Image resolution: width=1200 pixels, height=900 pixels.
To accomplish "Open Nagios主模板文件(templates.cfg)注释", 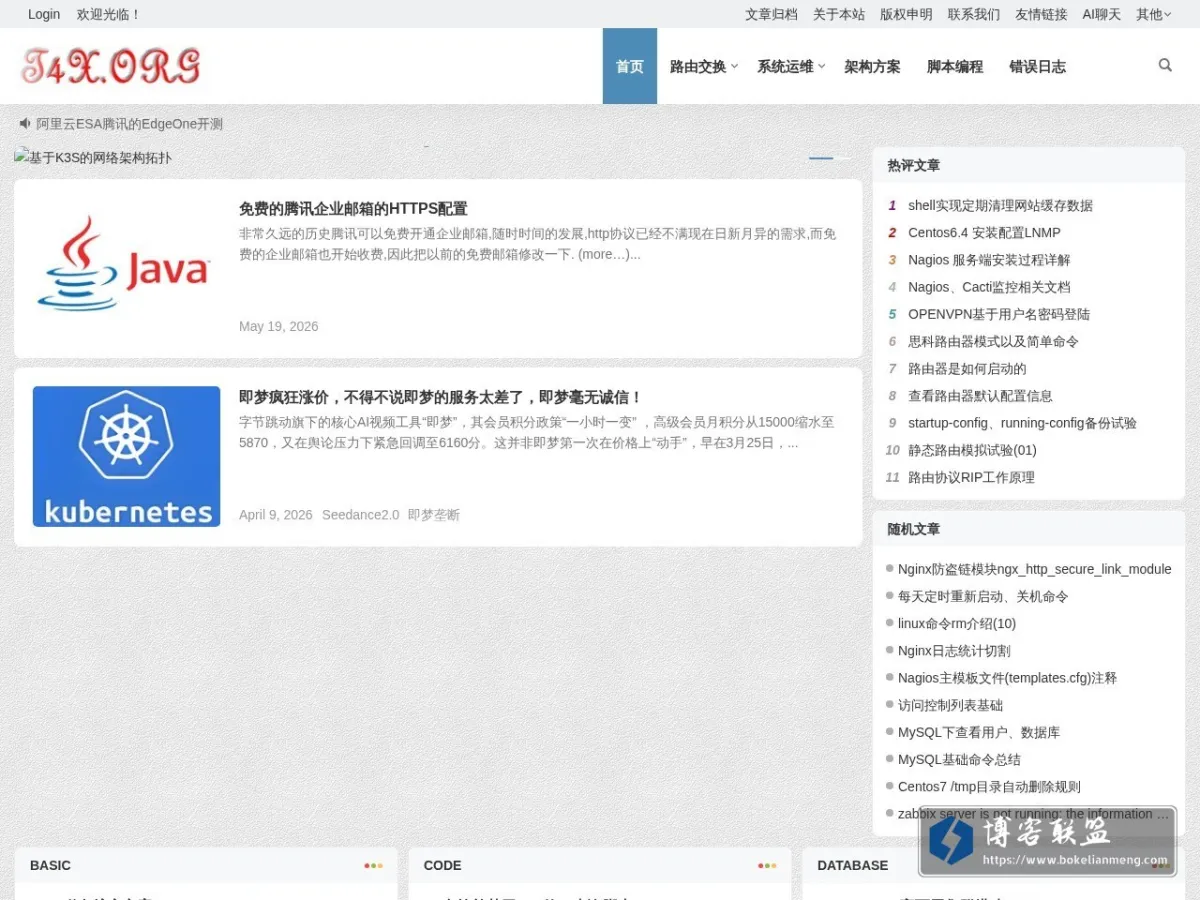I will (x=1007, y=678).
